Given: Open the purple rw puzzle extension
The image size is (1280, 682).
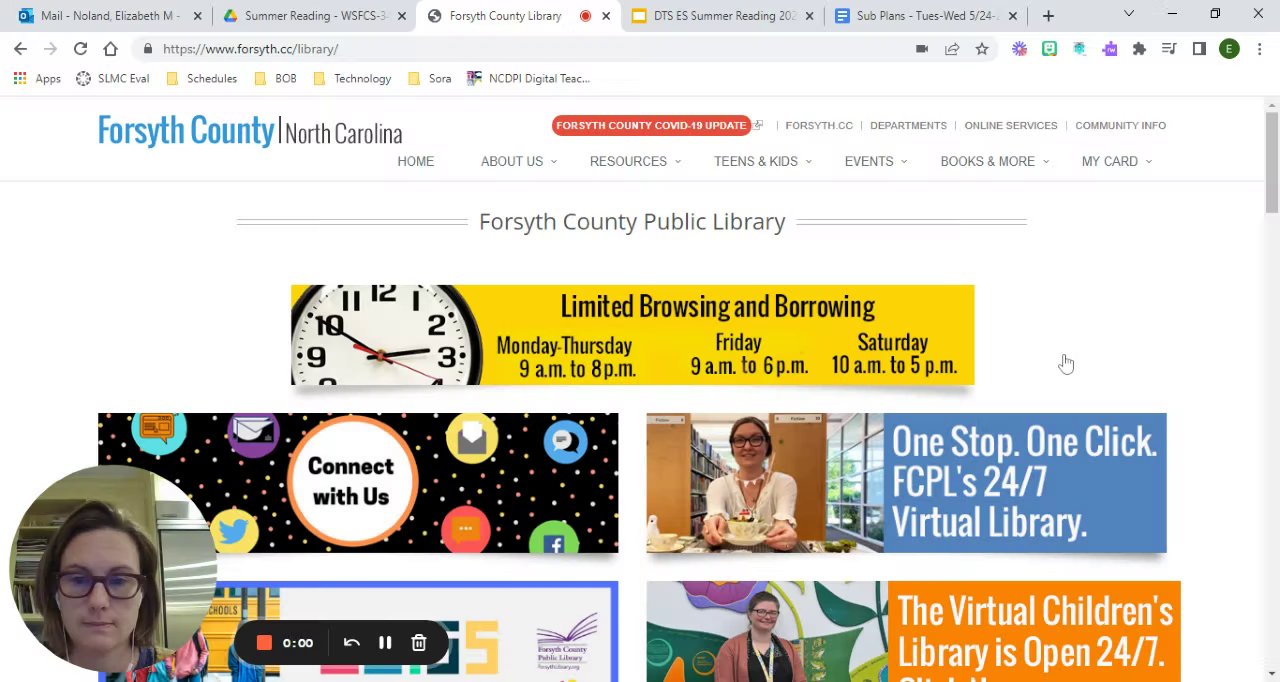Looking at the screenshot, I should (1109, 48).
